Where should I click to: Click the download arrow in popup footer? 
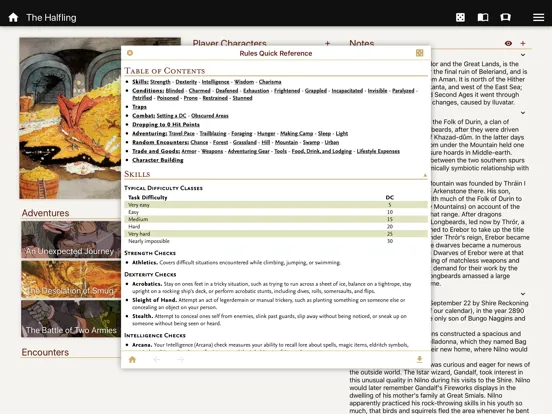pyautogui.click(x=419, y=359)
